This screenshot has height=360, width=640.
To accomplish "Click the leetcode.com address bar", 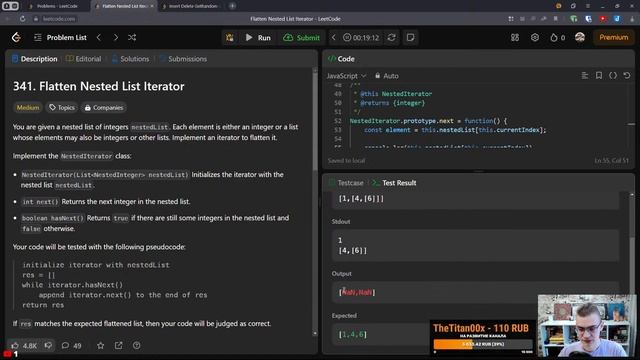I will 59,19.
